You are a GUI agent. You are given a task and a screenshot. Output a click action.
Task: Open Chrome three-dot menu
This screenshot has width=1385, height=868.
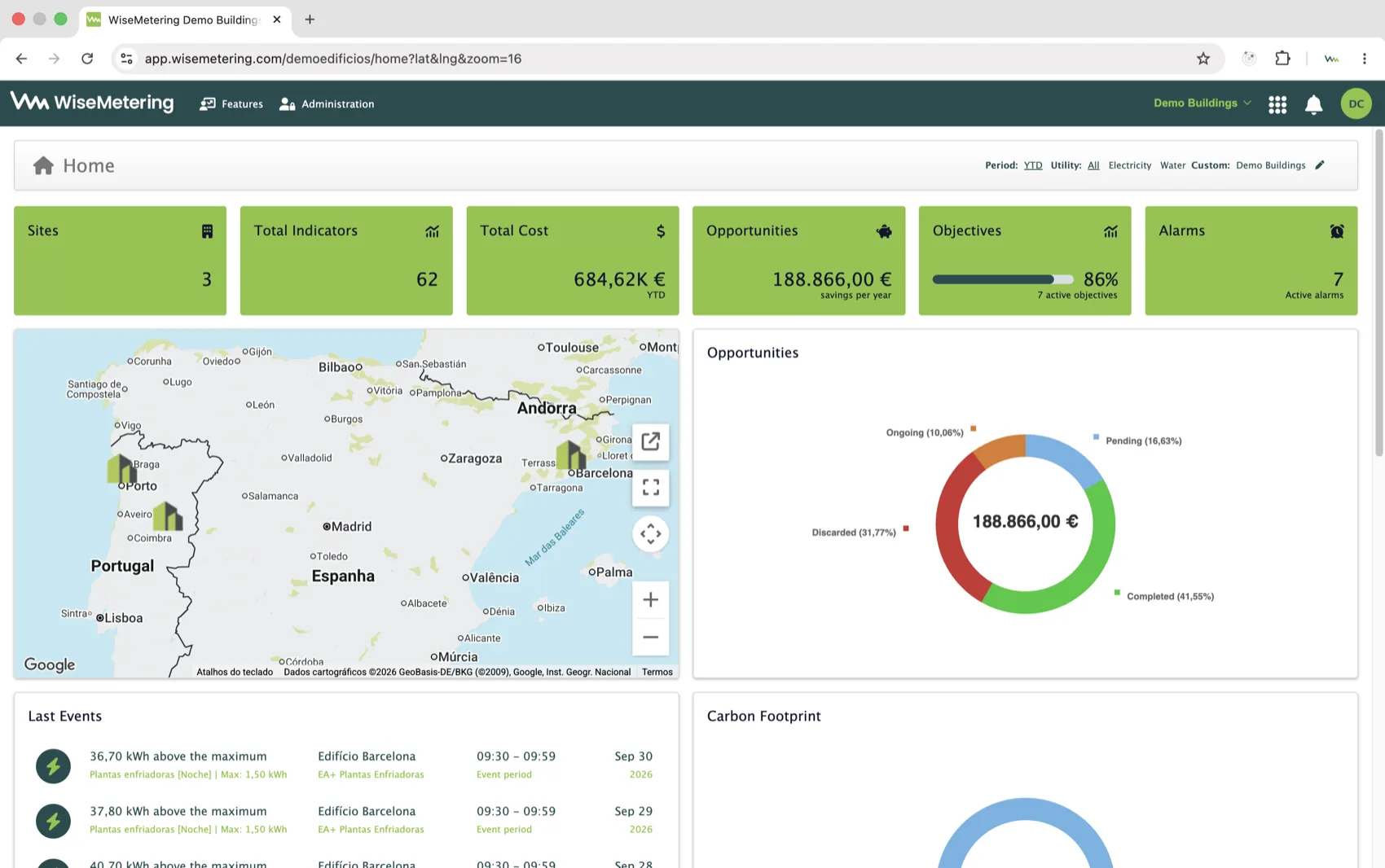pyautogui.click(x=1364, y=59)
